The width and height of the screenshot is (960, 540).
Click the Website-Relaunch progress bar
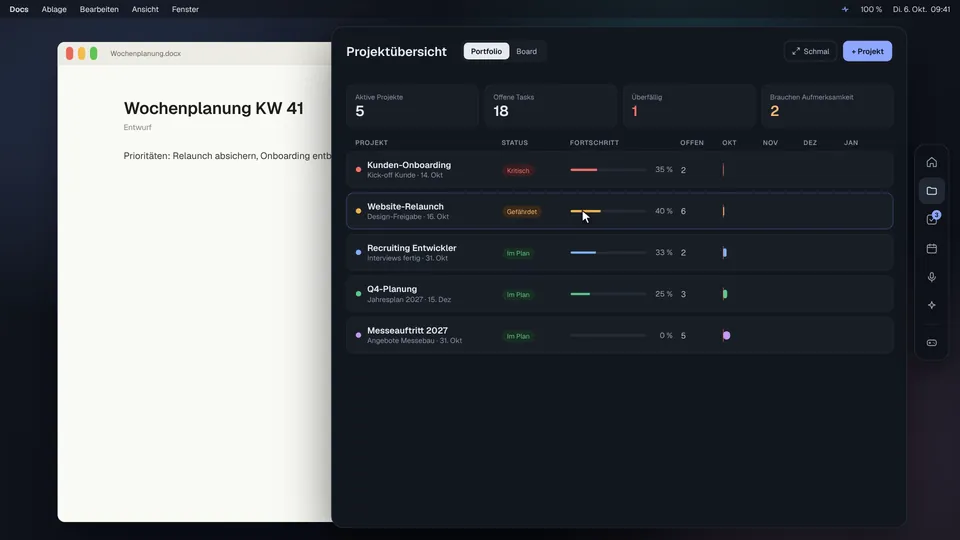[607, 211]
